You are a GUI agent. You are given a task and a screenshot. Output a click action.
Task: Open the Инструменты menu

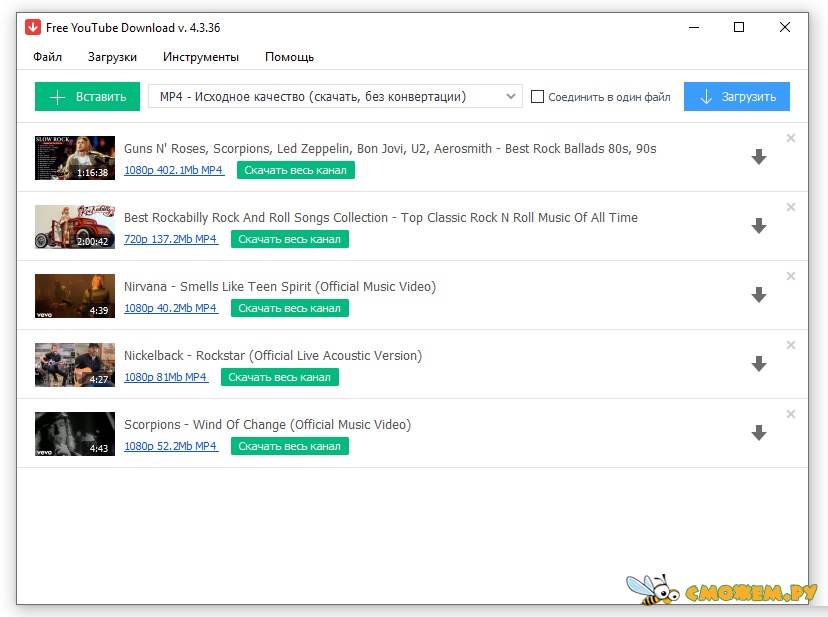[x=201, y=57]
